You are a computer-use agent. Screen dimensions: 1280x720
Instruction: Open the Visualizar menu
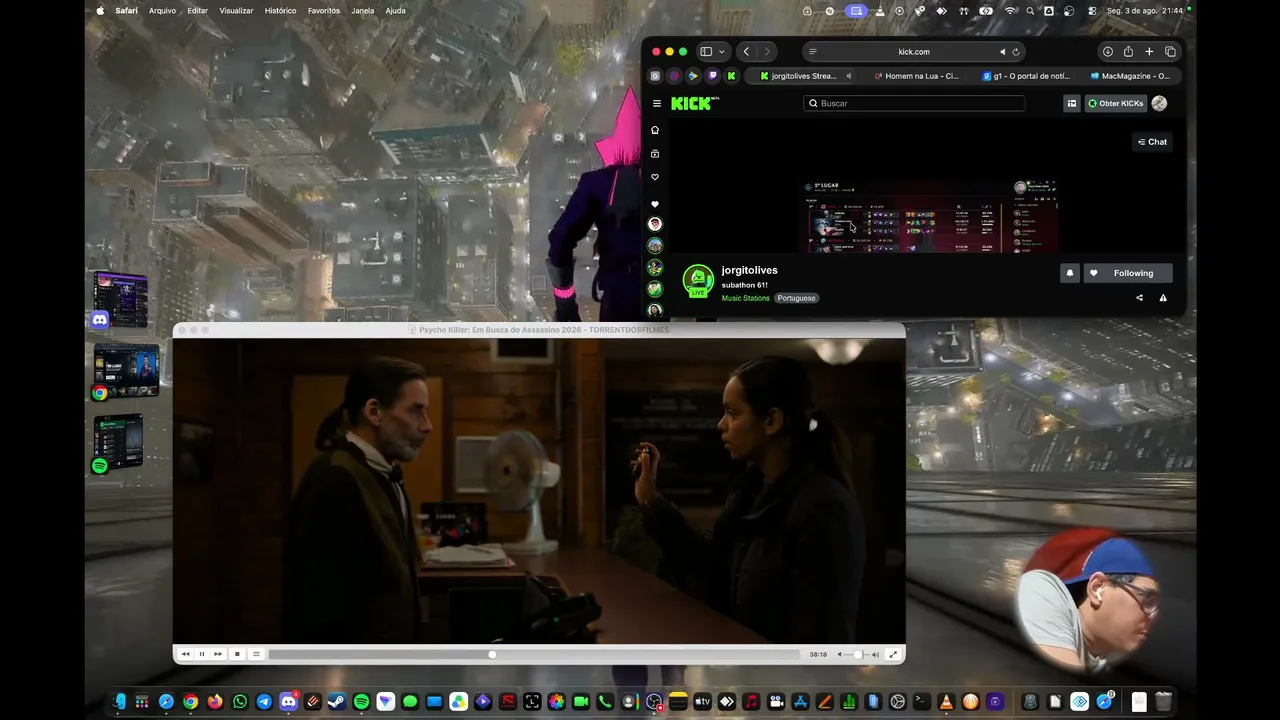[236, 11]
